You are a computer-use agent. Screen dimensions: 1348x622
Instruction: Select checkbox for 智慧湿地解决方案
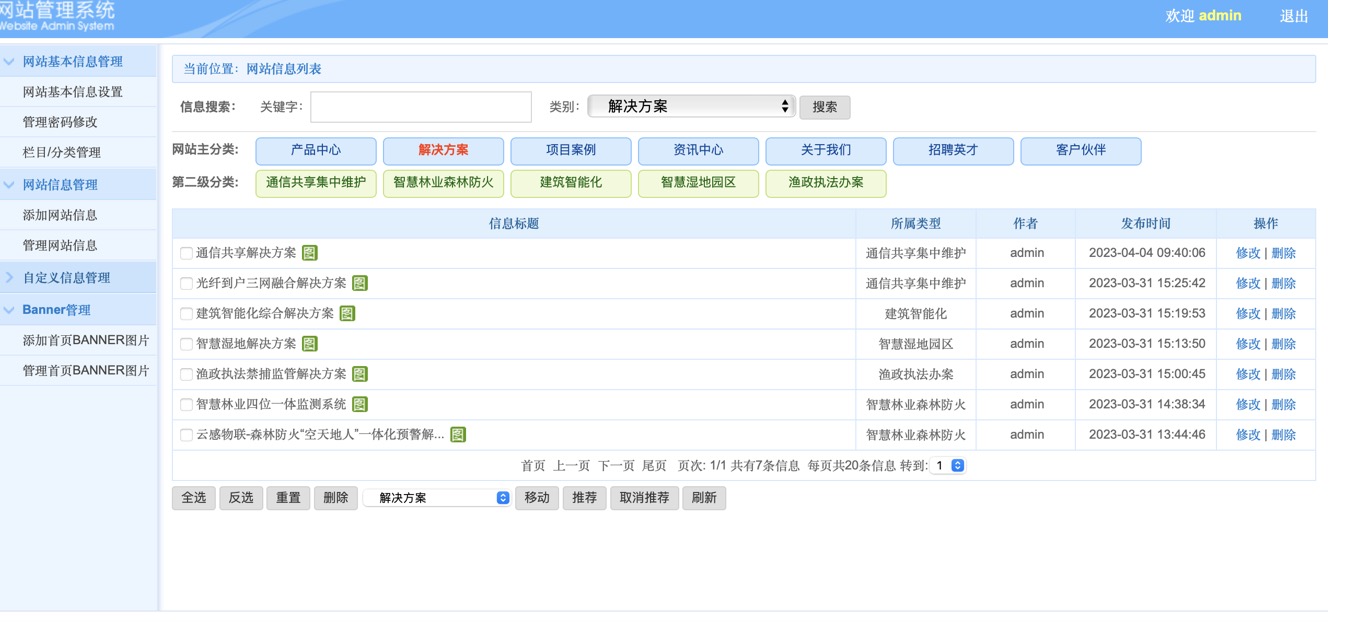tap(186, 344)
